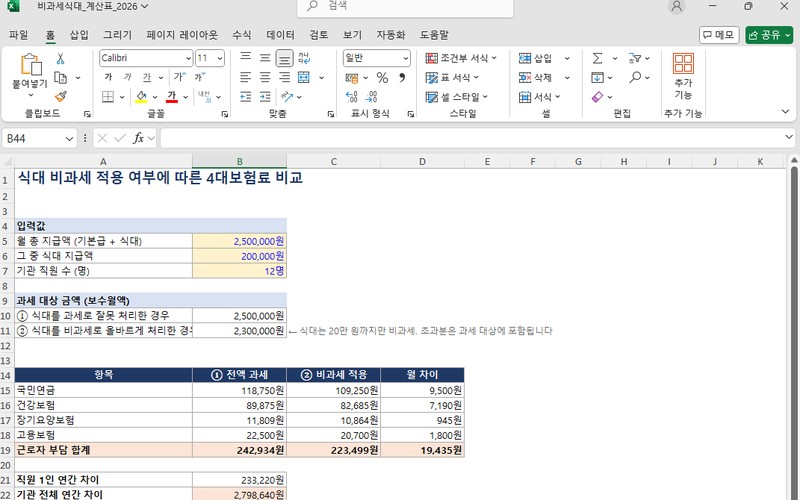Open 표 서식 dropdown

(x=453, y=78)
